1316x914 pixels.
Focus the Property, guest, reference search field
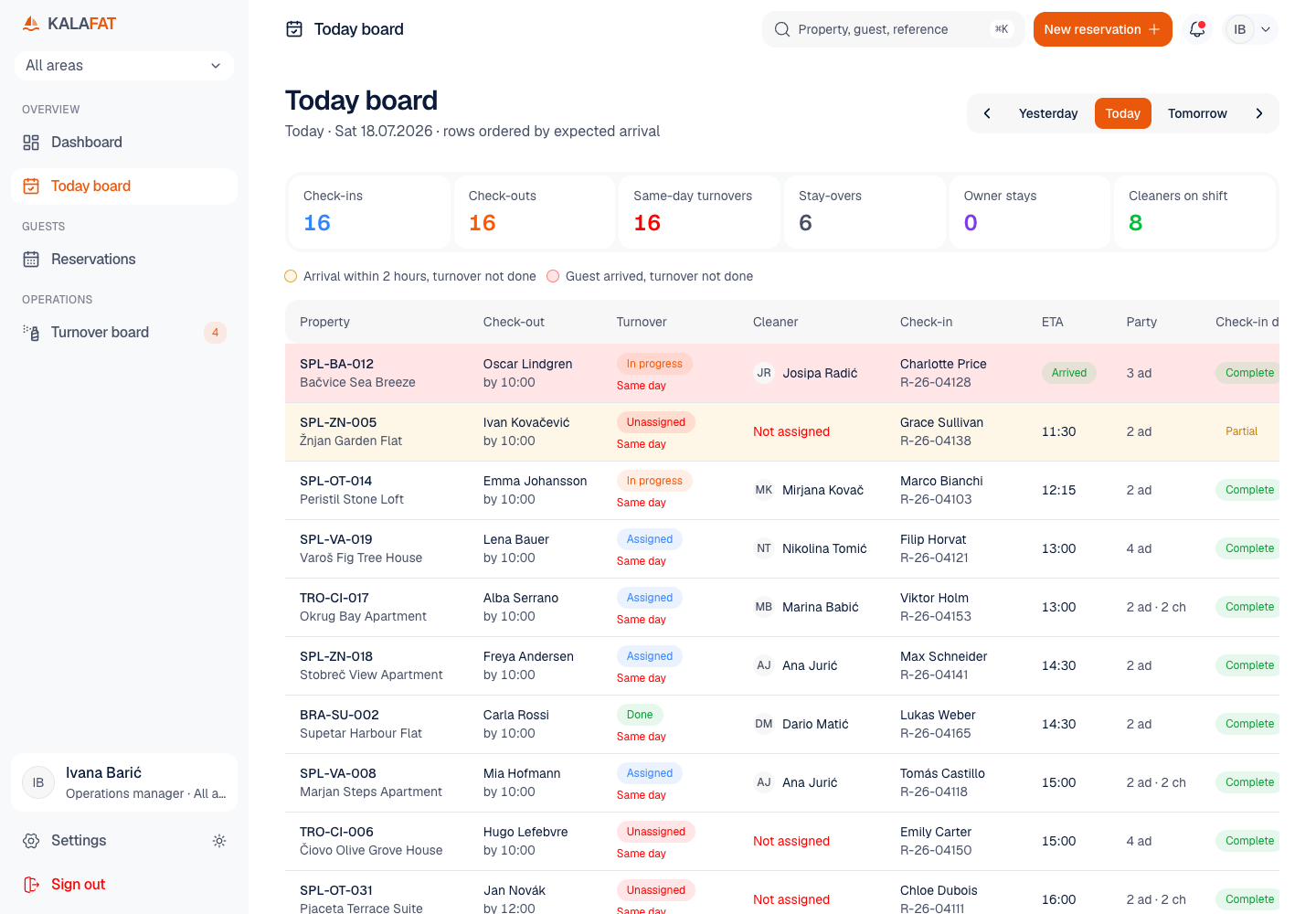tap(893, 29)
